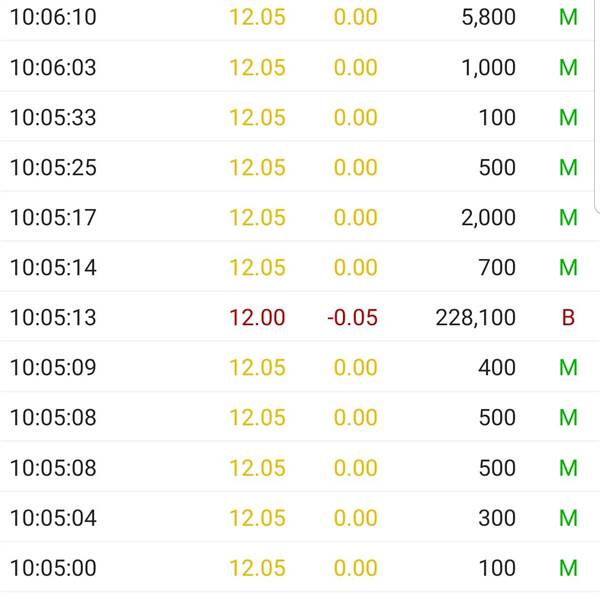This screenshot has height=600, width=600.
Task: Select the 10:05:00 trade row
Action: (x=297, y=567)
